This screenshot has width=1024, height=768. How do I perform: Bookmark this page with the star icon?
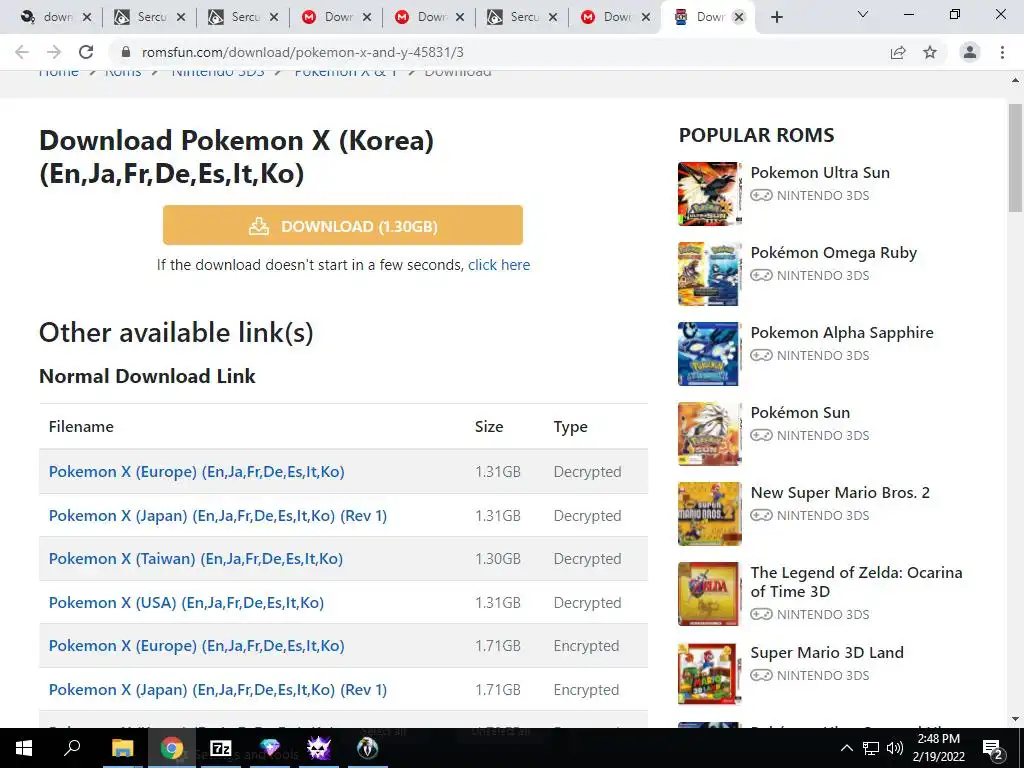[930, 52]
